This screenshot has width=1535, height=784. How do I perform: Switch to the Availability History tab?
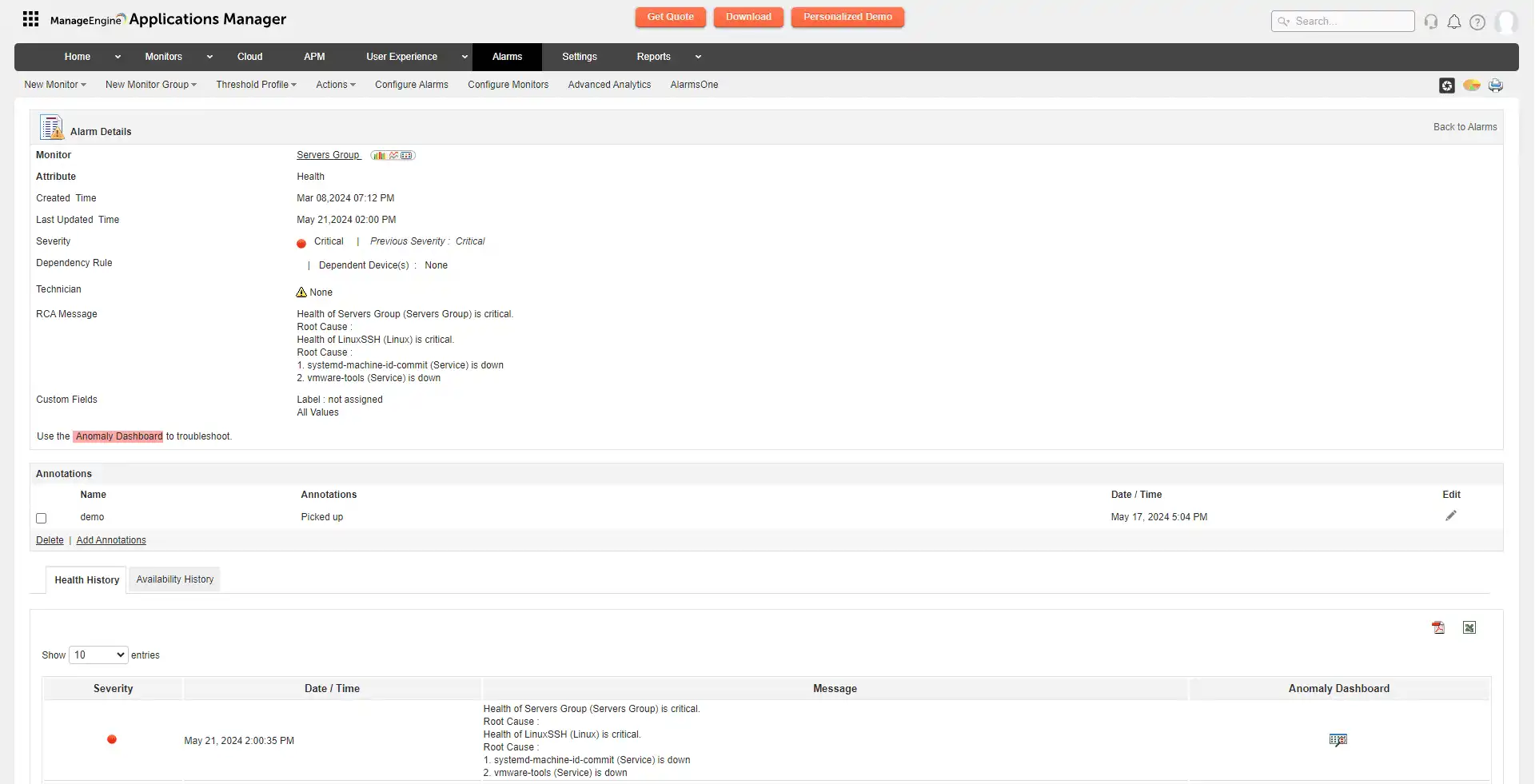[174, 579]
